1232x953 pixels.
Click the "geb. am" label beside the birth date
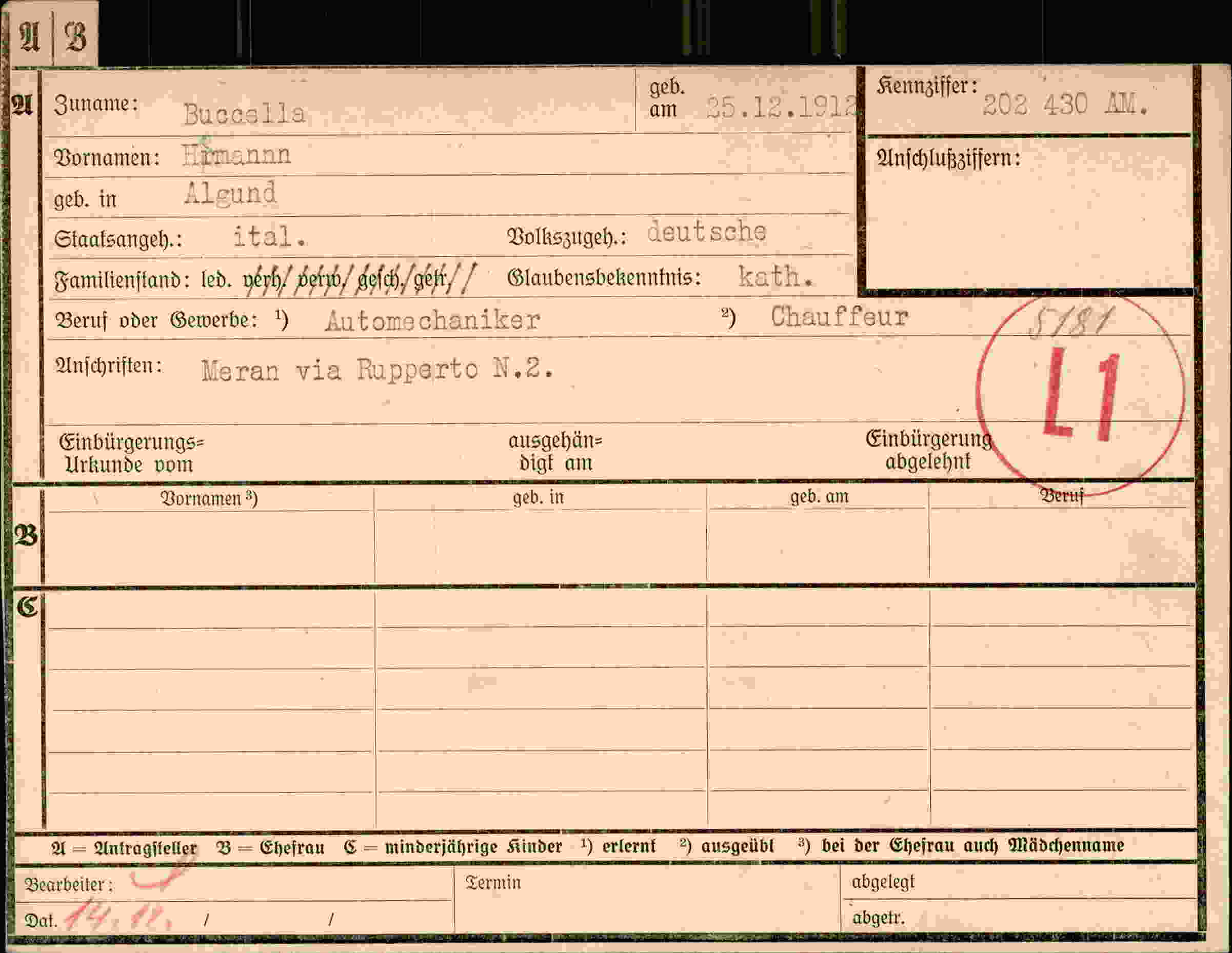point(667,98)
